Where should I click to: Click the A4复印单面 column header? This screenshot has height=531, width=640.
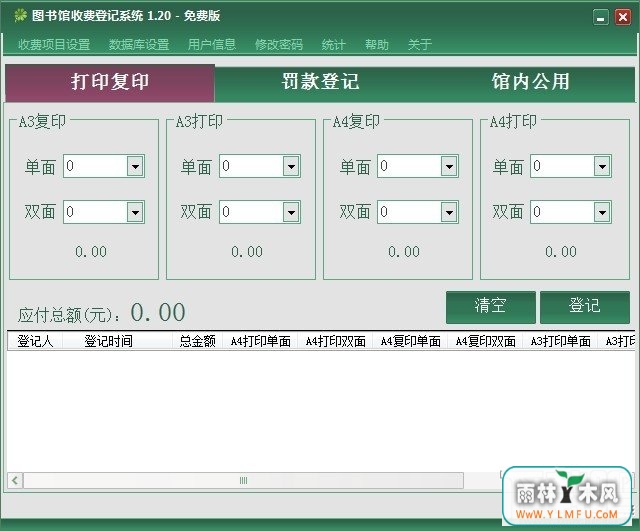(x=411, y=341)
